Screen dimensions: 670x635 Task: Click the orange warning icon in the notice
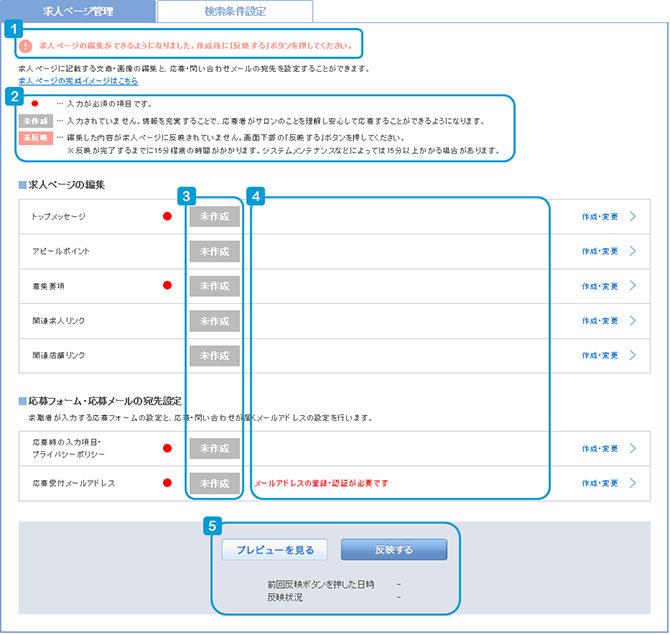[27, 46]
